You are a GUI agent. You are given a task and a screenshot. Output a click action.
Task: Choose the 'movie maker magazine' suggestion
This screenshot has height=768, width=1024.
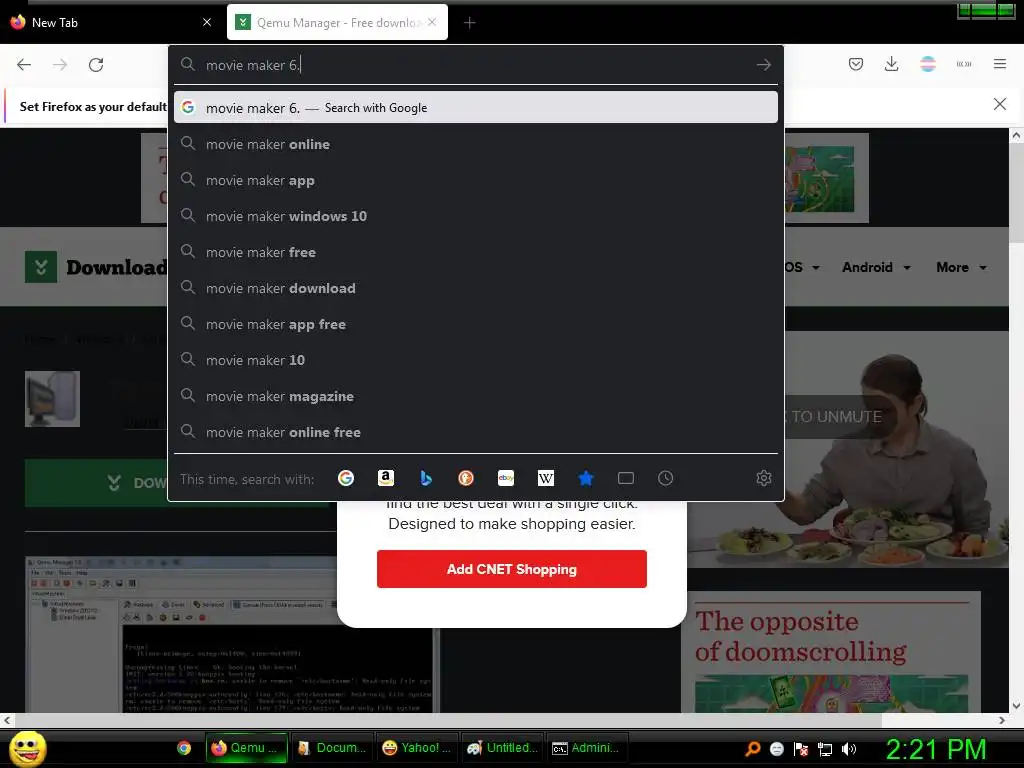point(475,396)
